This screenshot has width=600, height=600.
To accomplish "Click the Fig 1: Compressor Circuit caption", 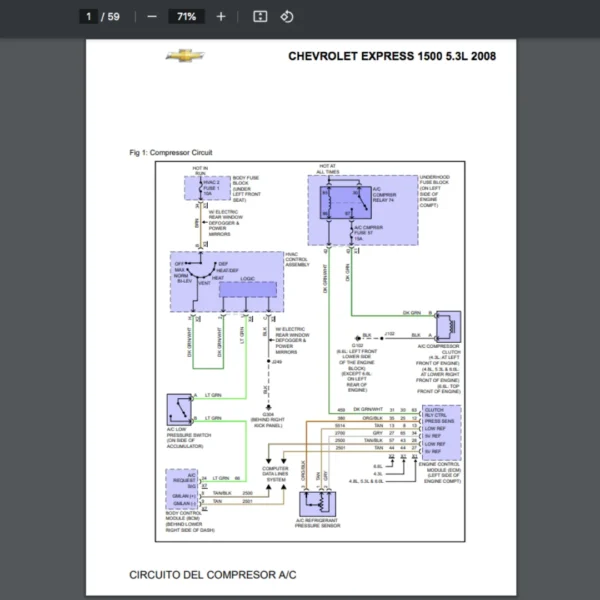I will tap(171, 152).
